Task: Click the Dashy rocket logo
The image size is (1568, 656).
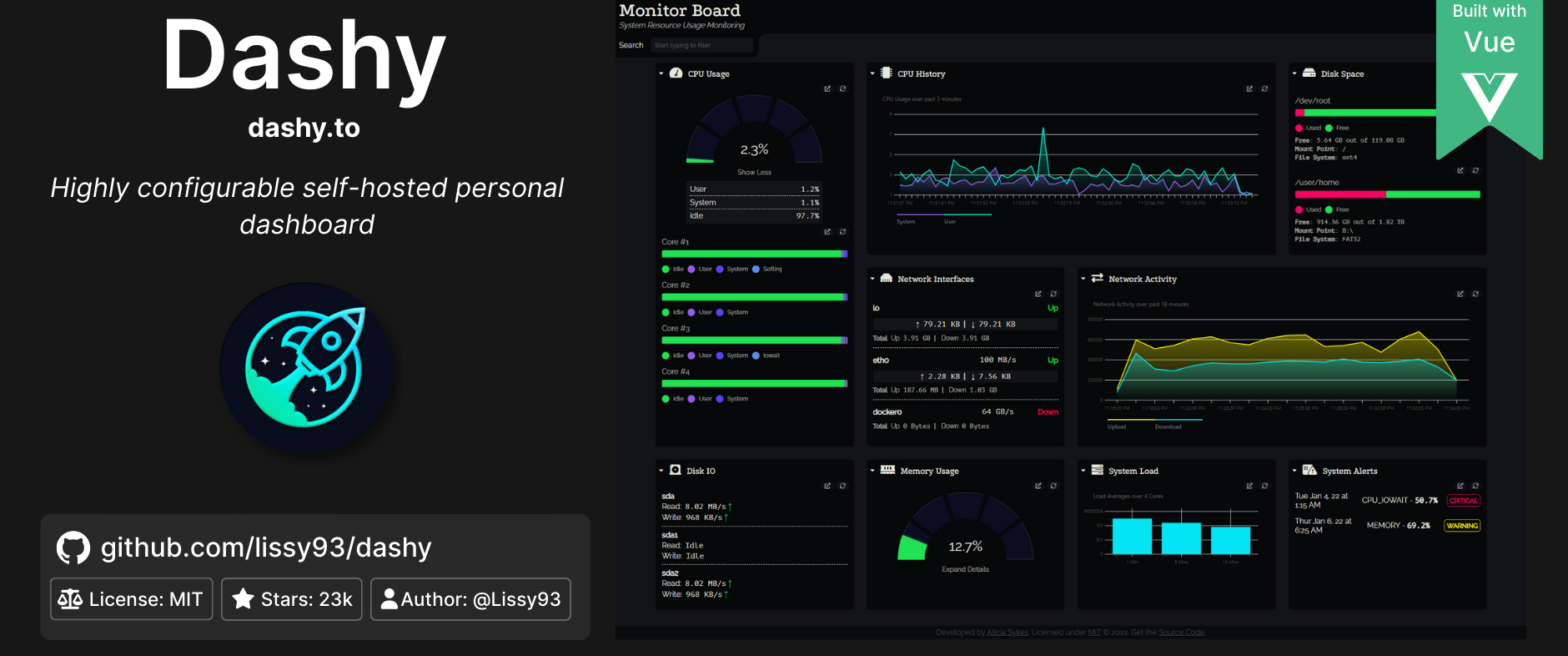Action: click(305, 368)
